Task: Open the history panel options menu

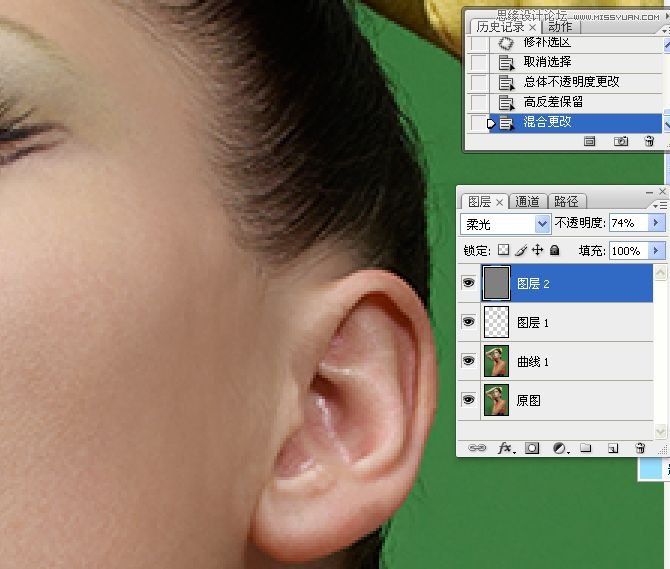Action: pos(664,31)
